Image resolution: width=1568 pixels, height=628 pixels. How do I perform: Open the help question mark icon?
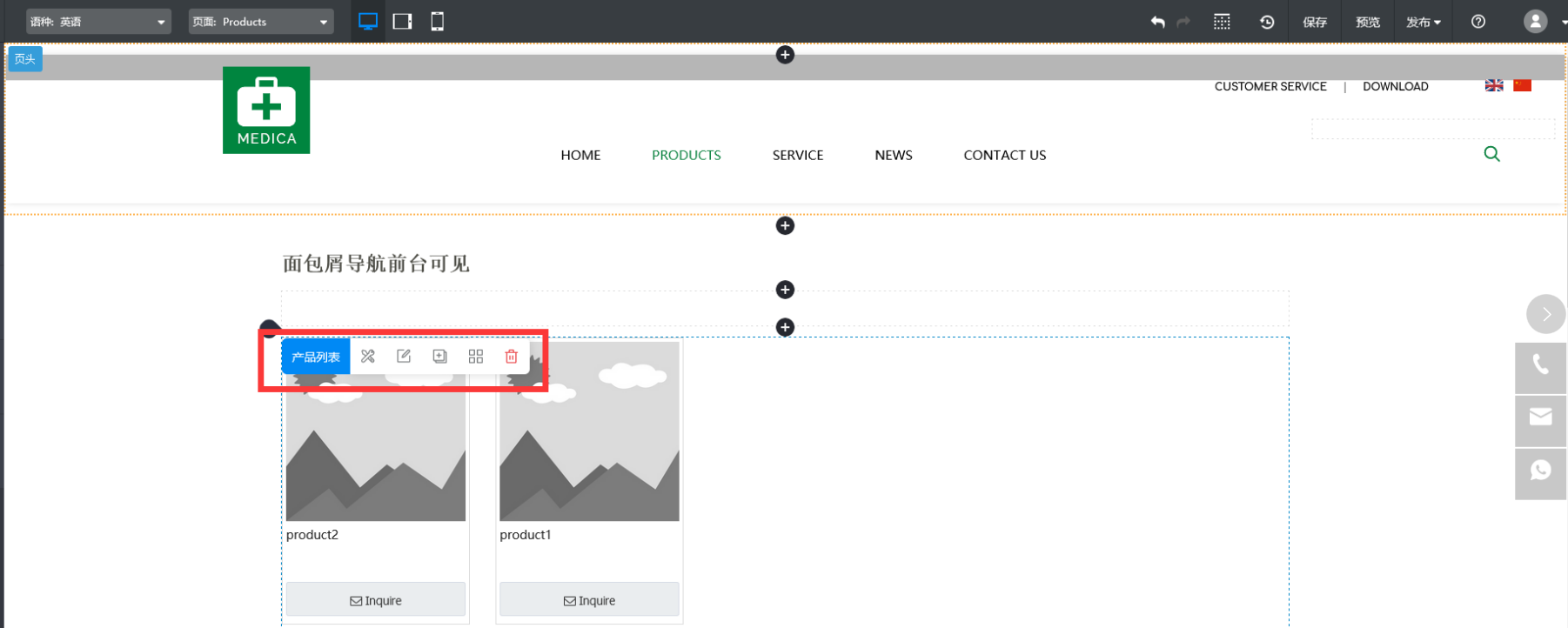[x=1478, y=22]
